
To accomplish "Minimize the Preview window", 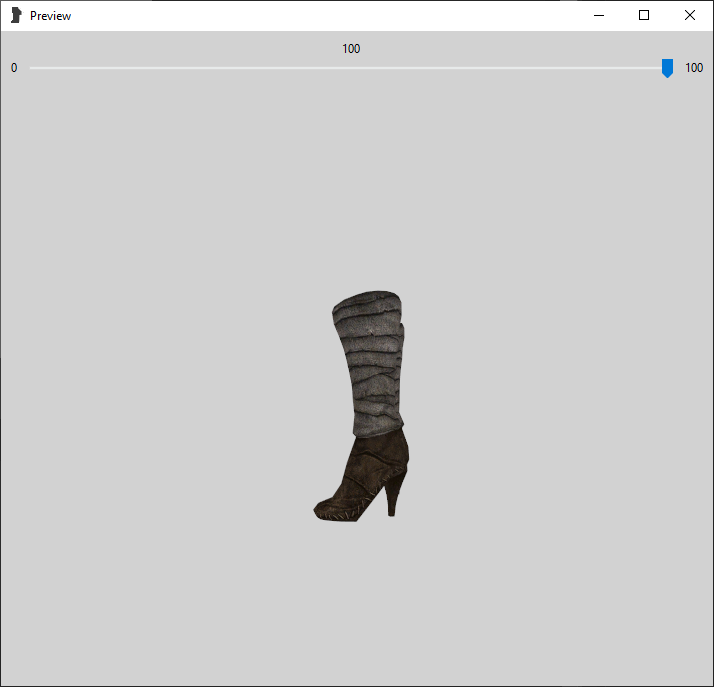I will [x=599, y=15].
